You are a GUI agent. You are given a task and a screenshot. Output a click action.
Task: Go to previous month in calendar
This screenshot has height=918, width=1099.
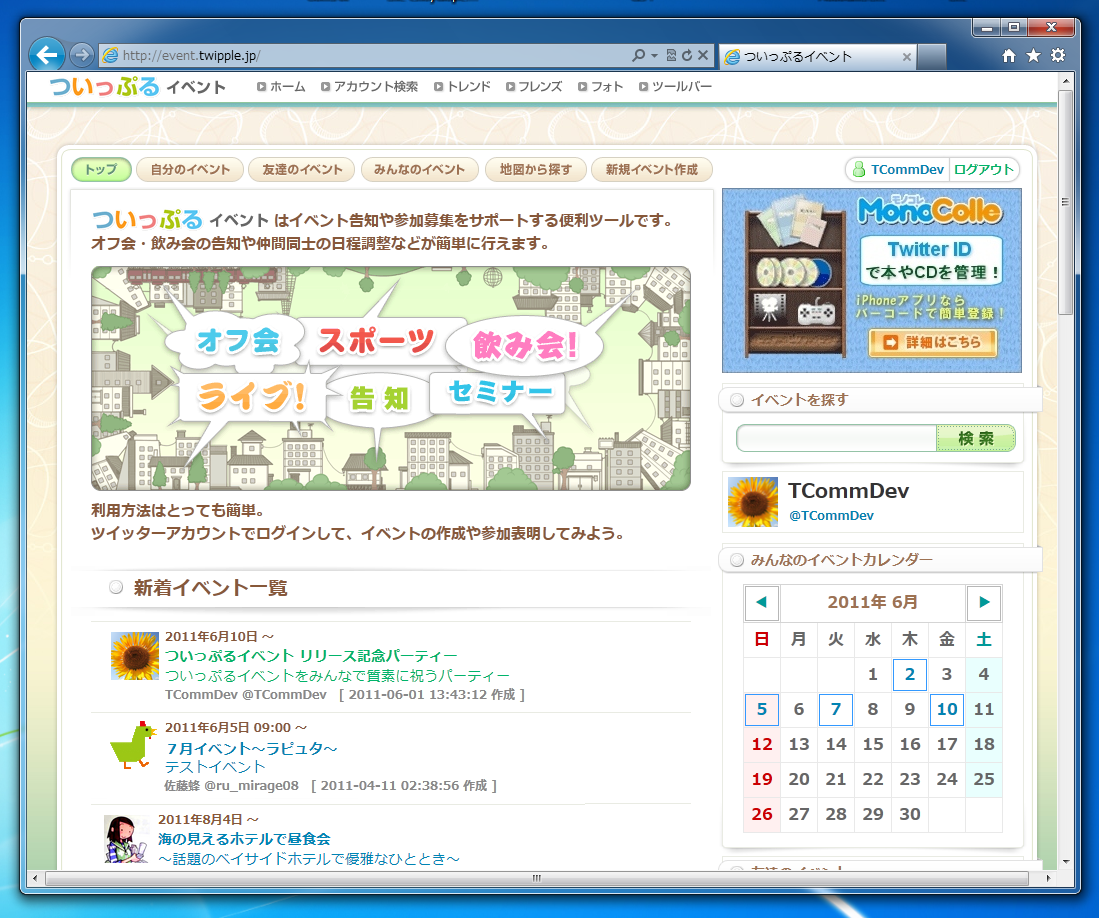(762, 603)
